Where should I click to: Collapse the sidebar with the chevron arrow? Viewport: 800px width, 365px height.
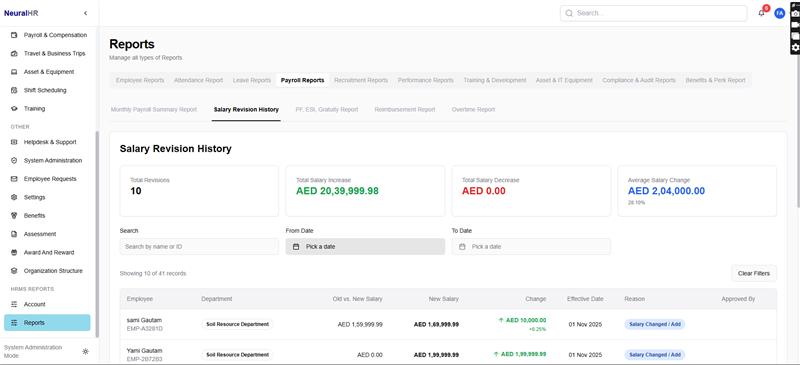(85, 13)
